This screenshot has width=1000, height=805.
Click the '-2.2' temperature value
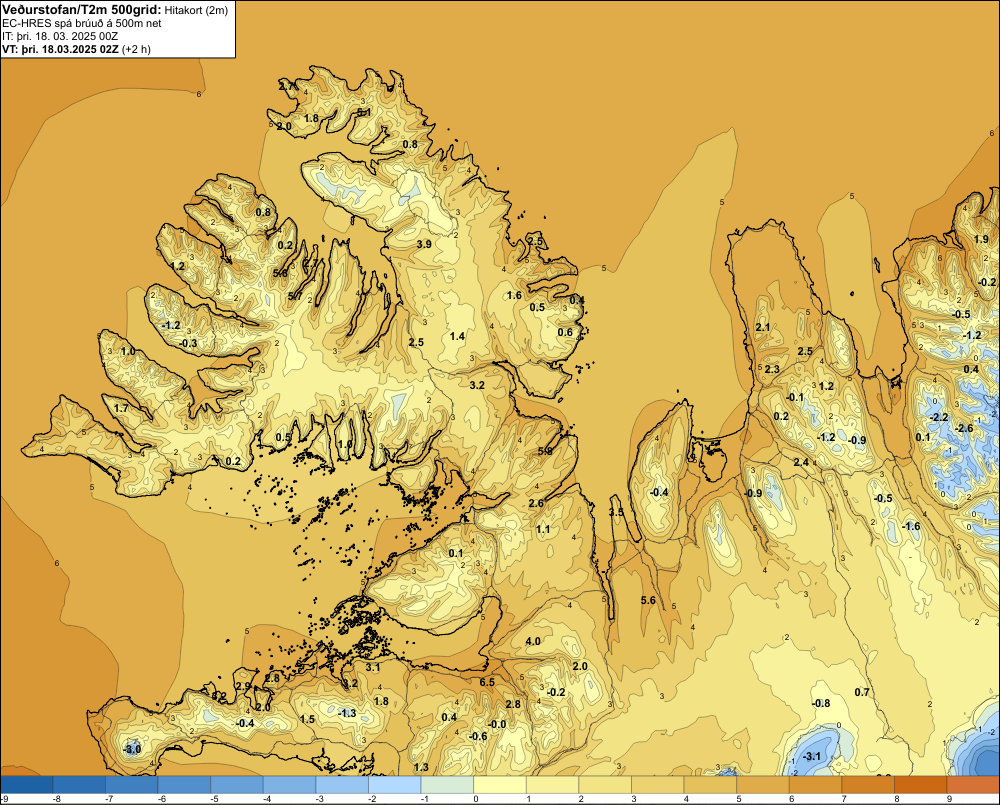(x=939, y=417)
